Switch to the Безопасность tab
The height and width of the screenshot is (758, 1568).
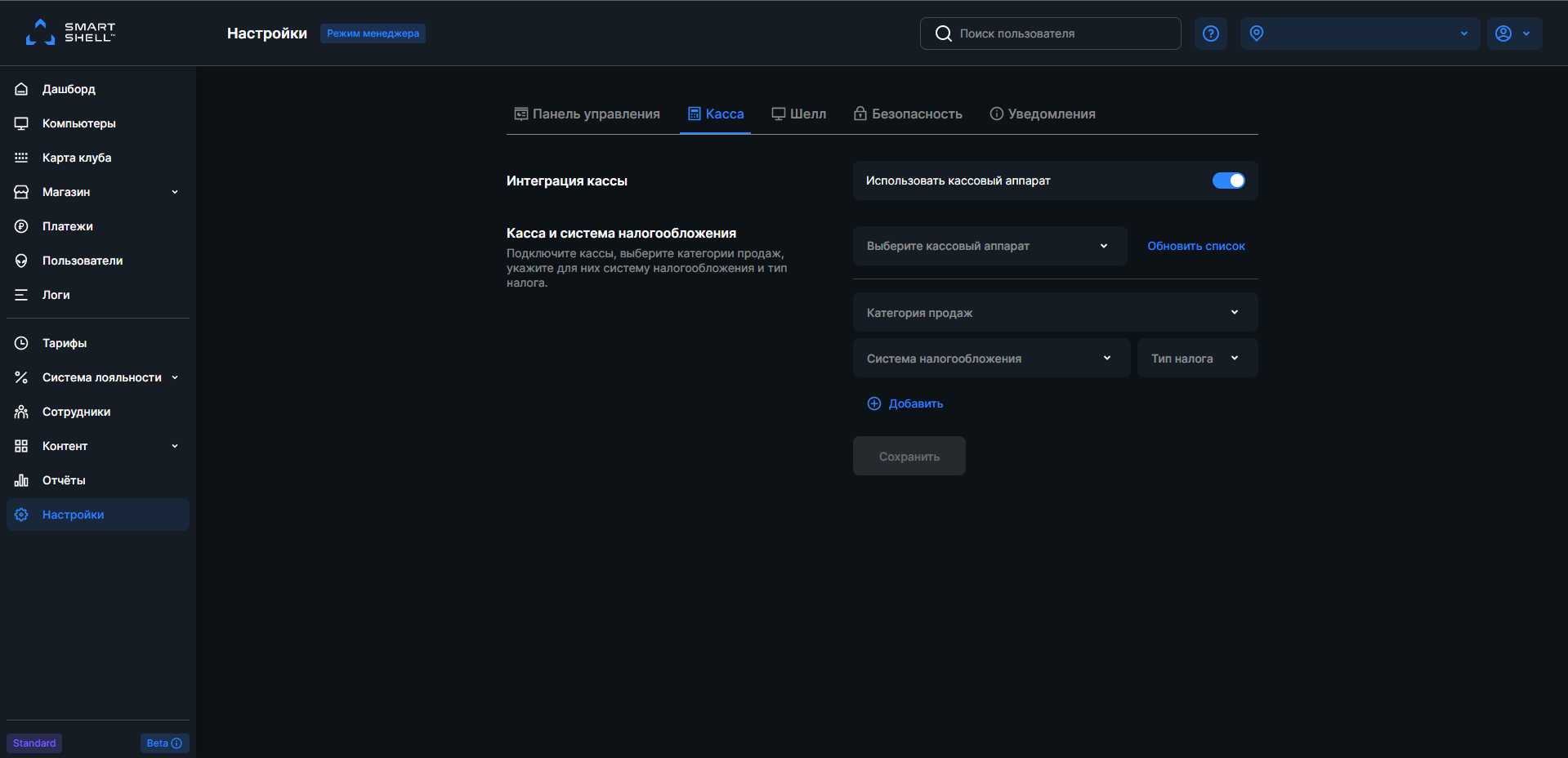[907, 114]
